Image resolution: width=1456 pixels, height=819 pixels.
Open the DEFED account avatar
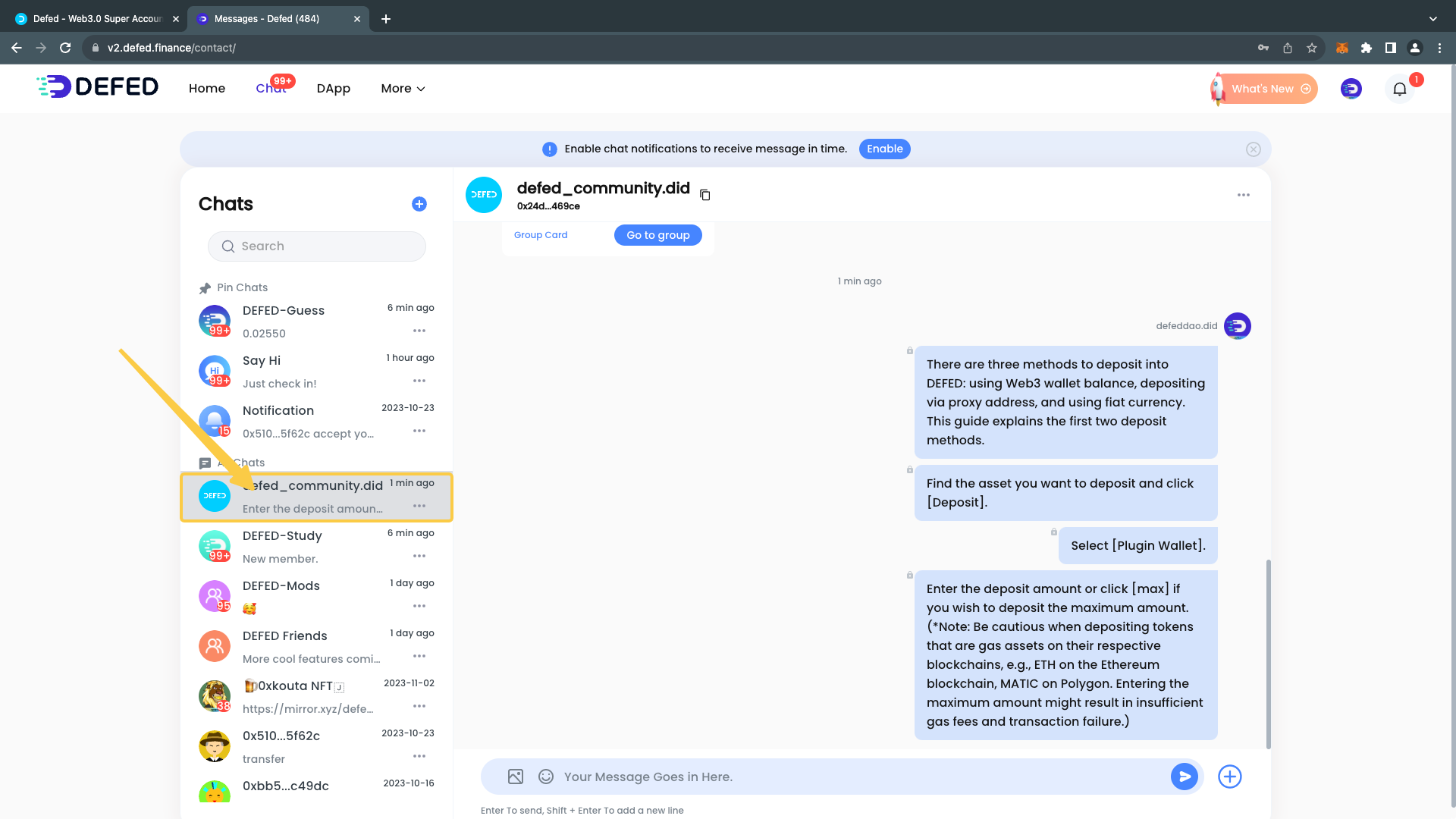click(1351, 89)
